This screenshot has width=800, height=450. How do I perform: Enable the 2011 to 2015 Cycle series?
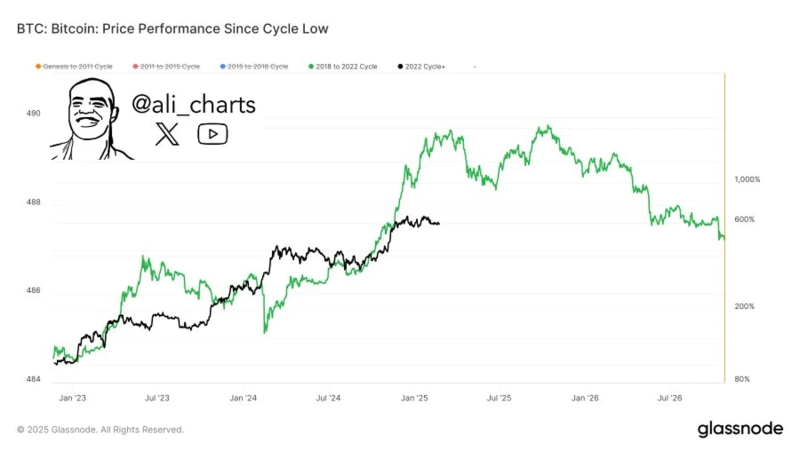pyautogui.click(x=170, y=67)
